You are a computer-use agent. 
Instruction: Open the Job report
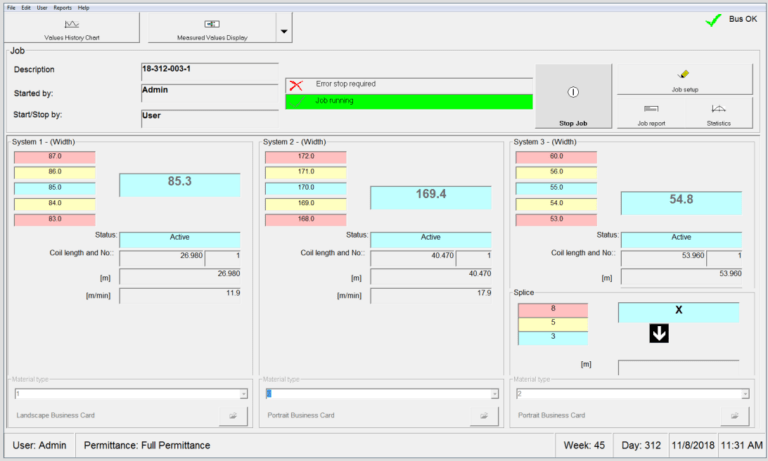651,113
